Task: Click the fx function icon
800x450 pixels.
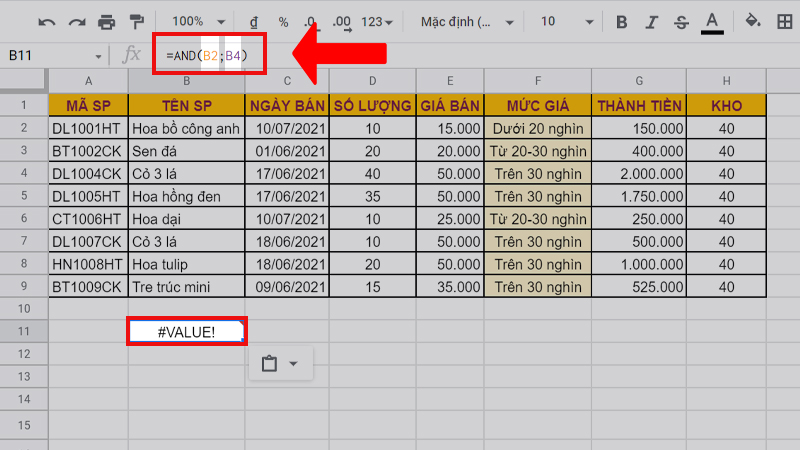Action: click(131, 54)
